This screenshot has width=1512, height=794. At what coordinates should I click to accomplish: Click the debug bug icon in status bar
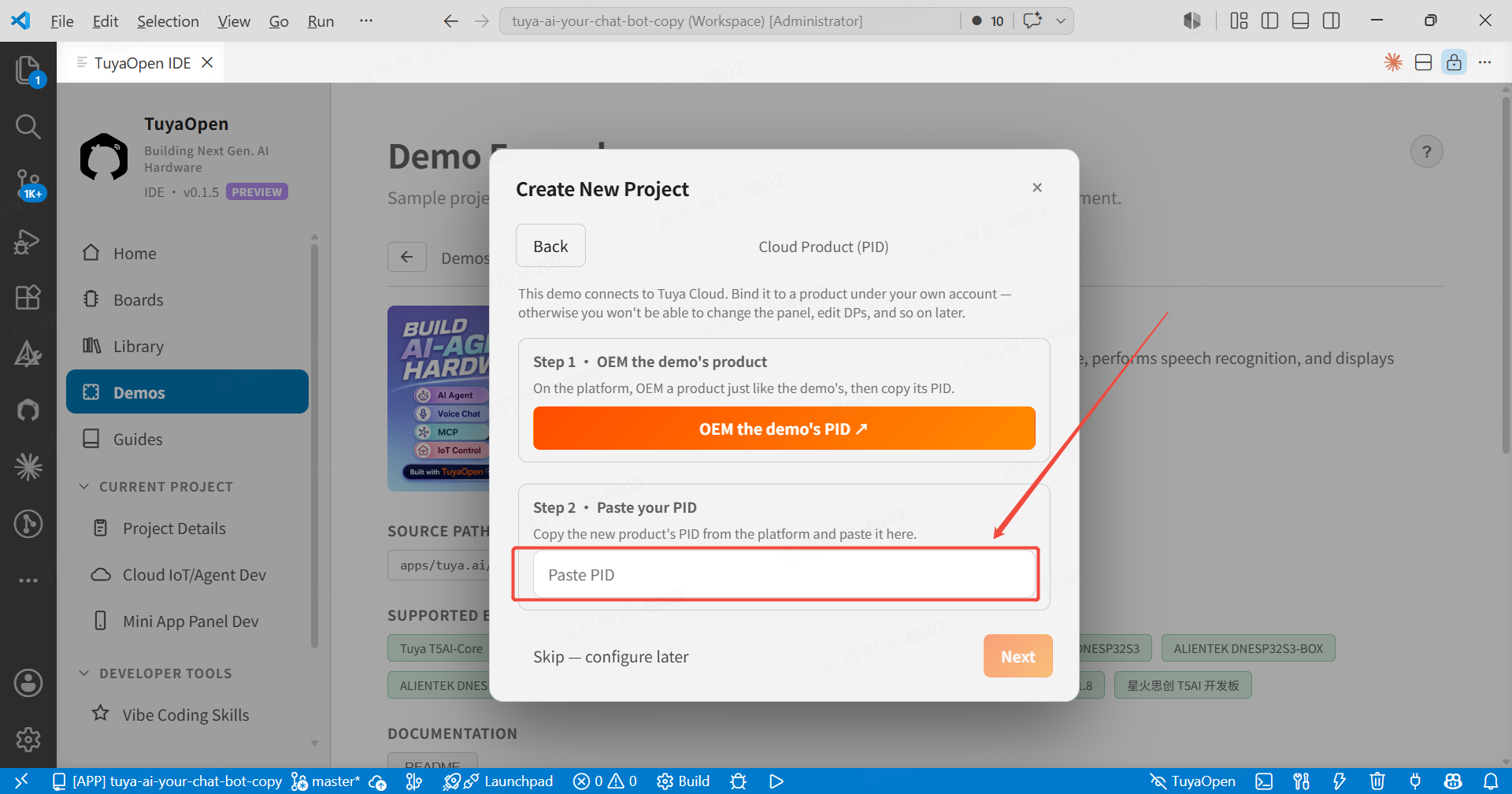738,781
